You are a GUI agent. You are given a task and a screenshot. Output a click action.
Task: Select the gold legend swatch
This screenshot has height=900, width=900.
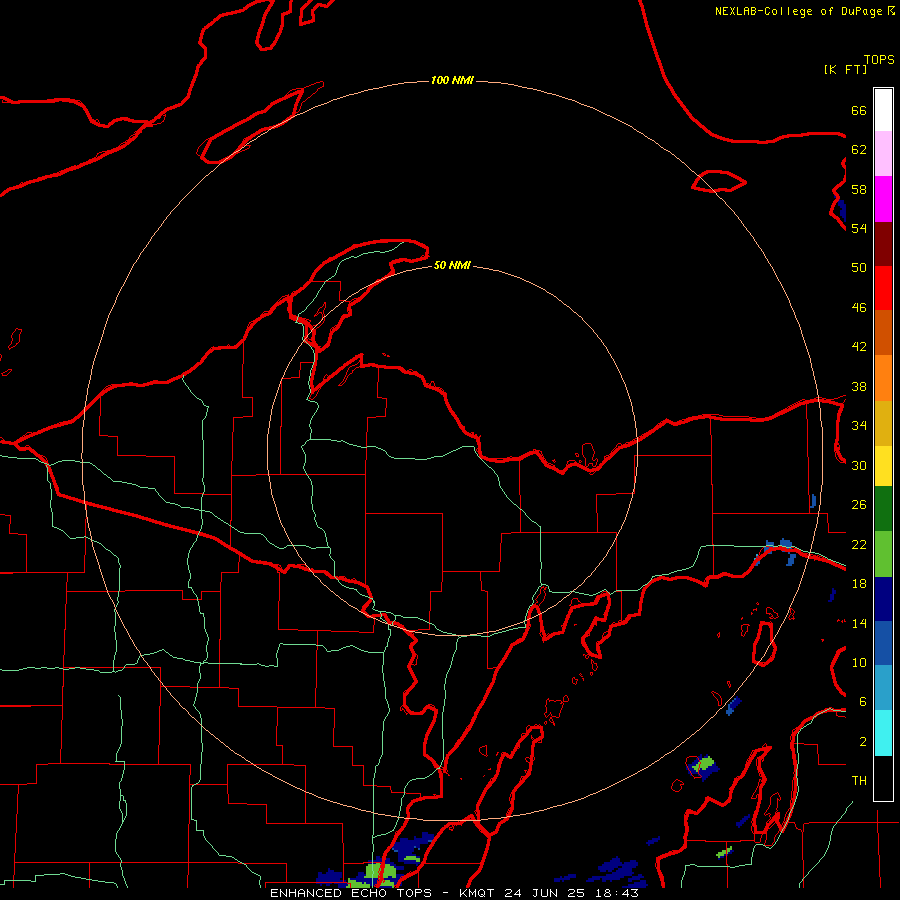pos(883,423)
